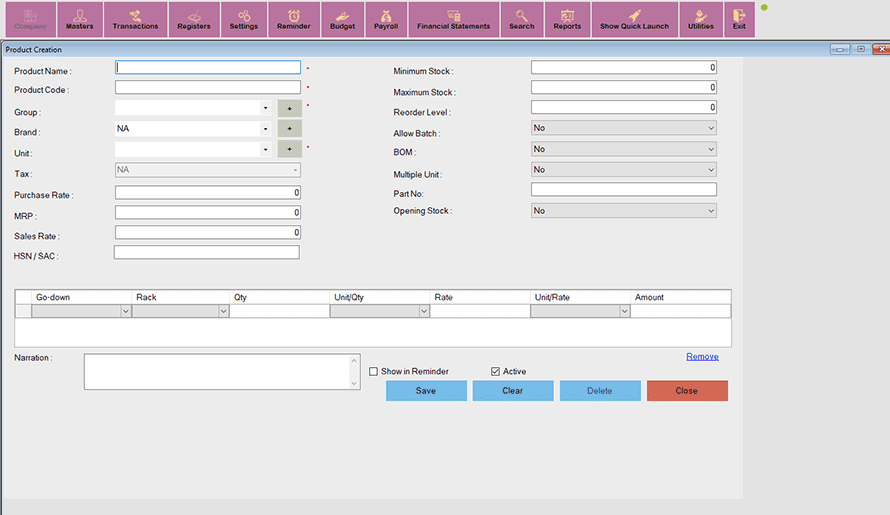Click the HSN / SAC field
Screen dimensions: 890x515
coord(207,252)
